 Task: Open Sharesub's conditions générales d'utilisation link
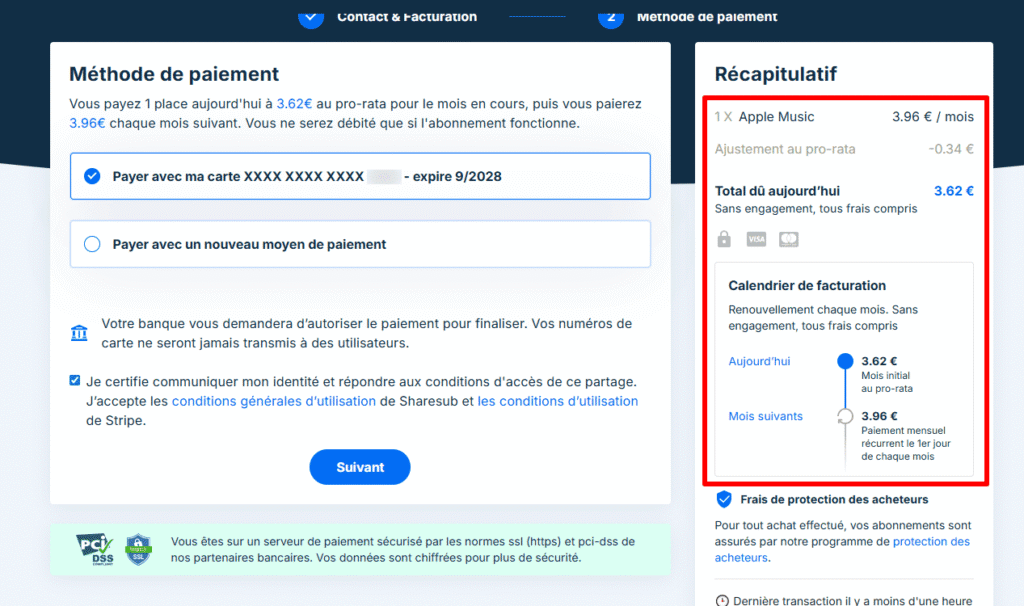click(x=273, y=401)
